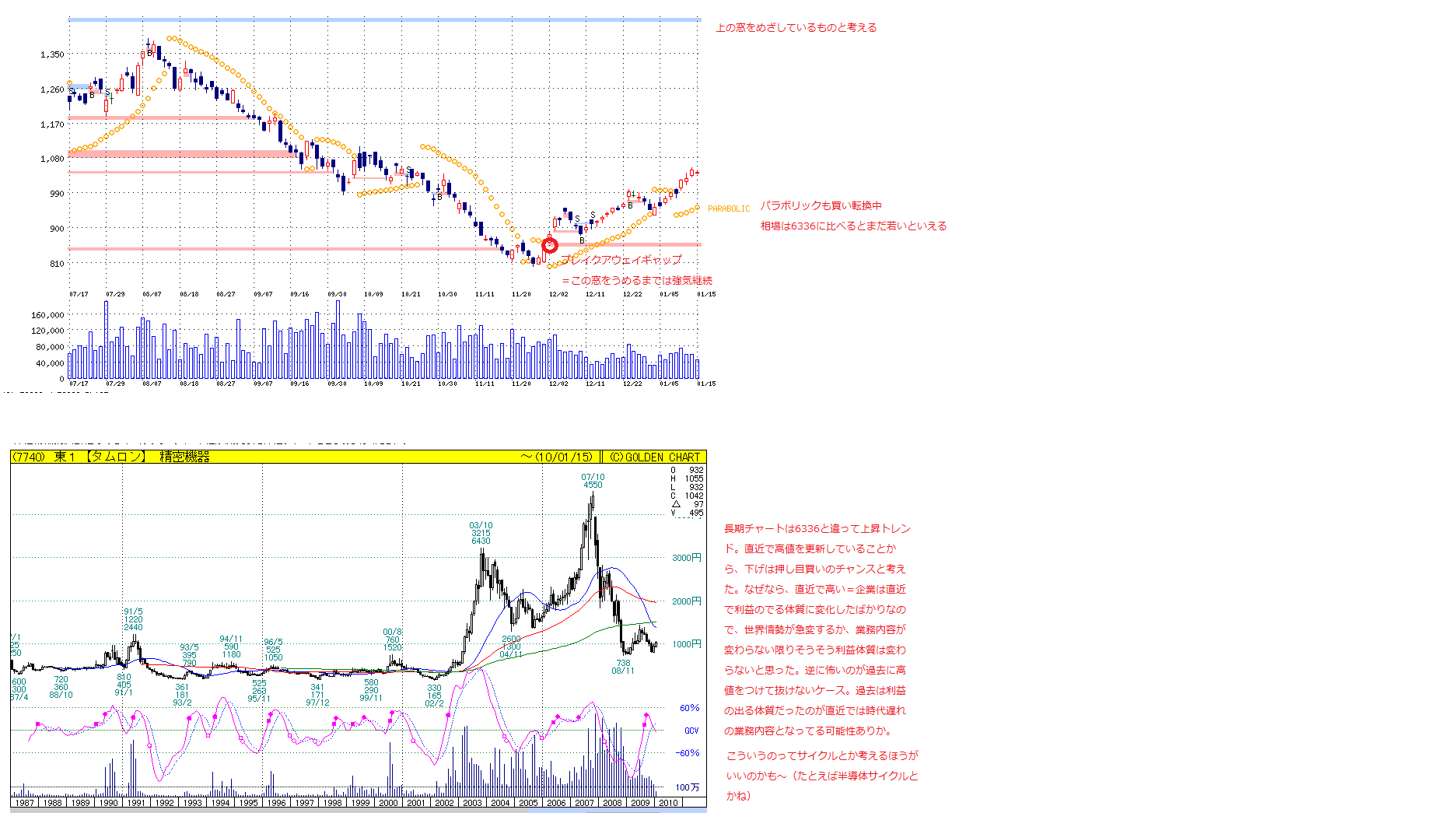Select the 07/10 4550 peak price label
This screenshot has width=1456, height=834.
click(593, 481)
